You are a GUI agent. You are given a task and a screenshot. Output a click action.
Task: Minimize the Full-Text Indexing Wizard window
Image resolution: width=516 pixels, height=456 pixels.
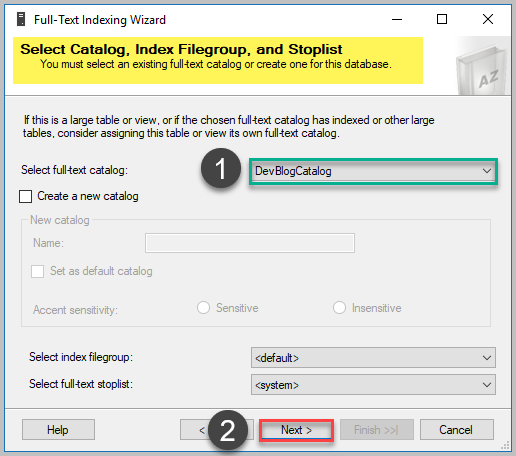pyautogui.click(x=397, y=19)
